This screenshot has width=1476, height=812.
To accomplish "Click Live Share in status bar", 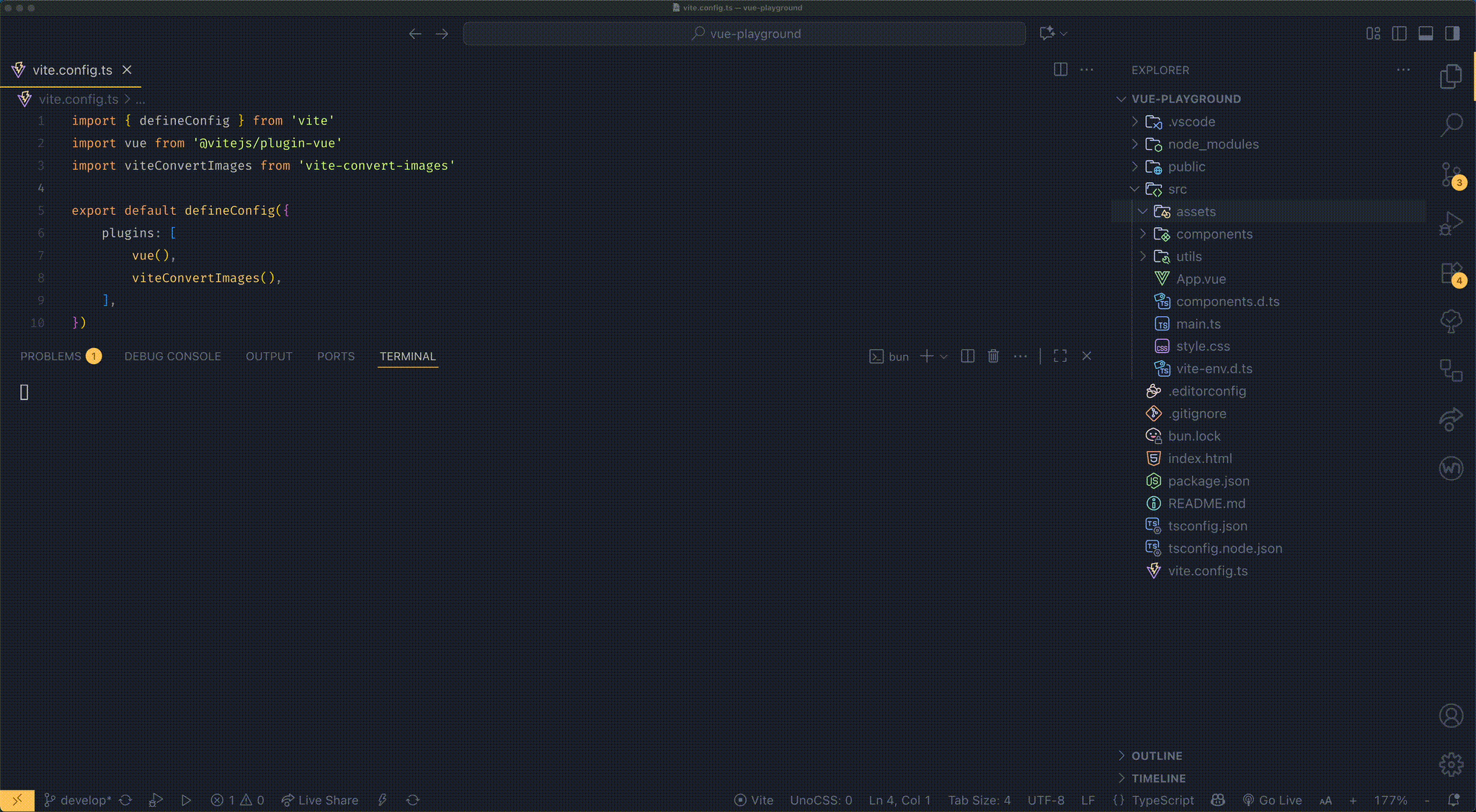I will pyautogui.click(x=320, y=800).
